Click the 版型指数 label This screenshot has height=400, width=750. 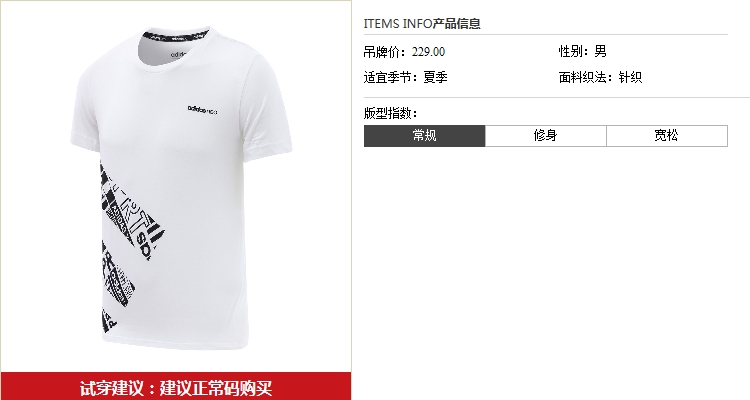pyautogui.click(x=390, y=113)
